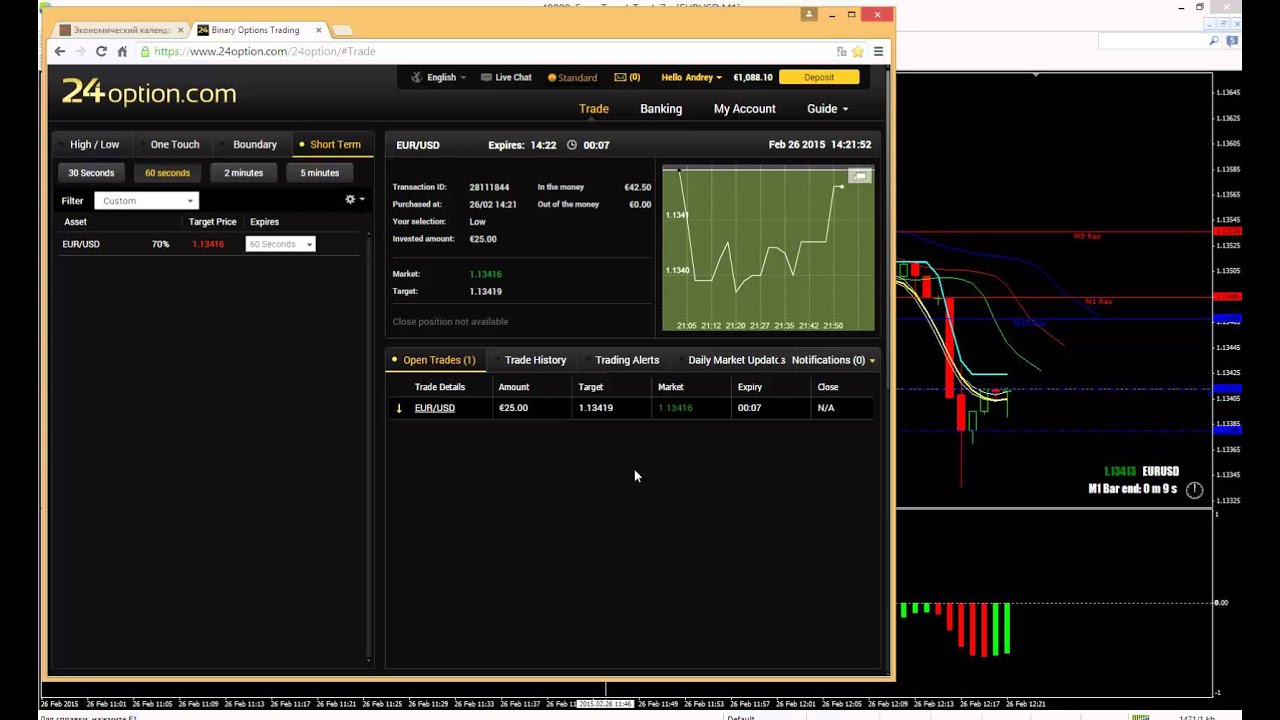Open the 60 Seconds expiry dropdown
Image resolution: width=1280 pixels, height=720 pixels.
point(280,244)
